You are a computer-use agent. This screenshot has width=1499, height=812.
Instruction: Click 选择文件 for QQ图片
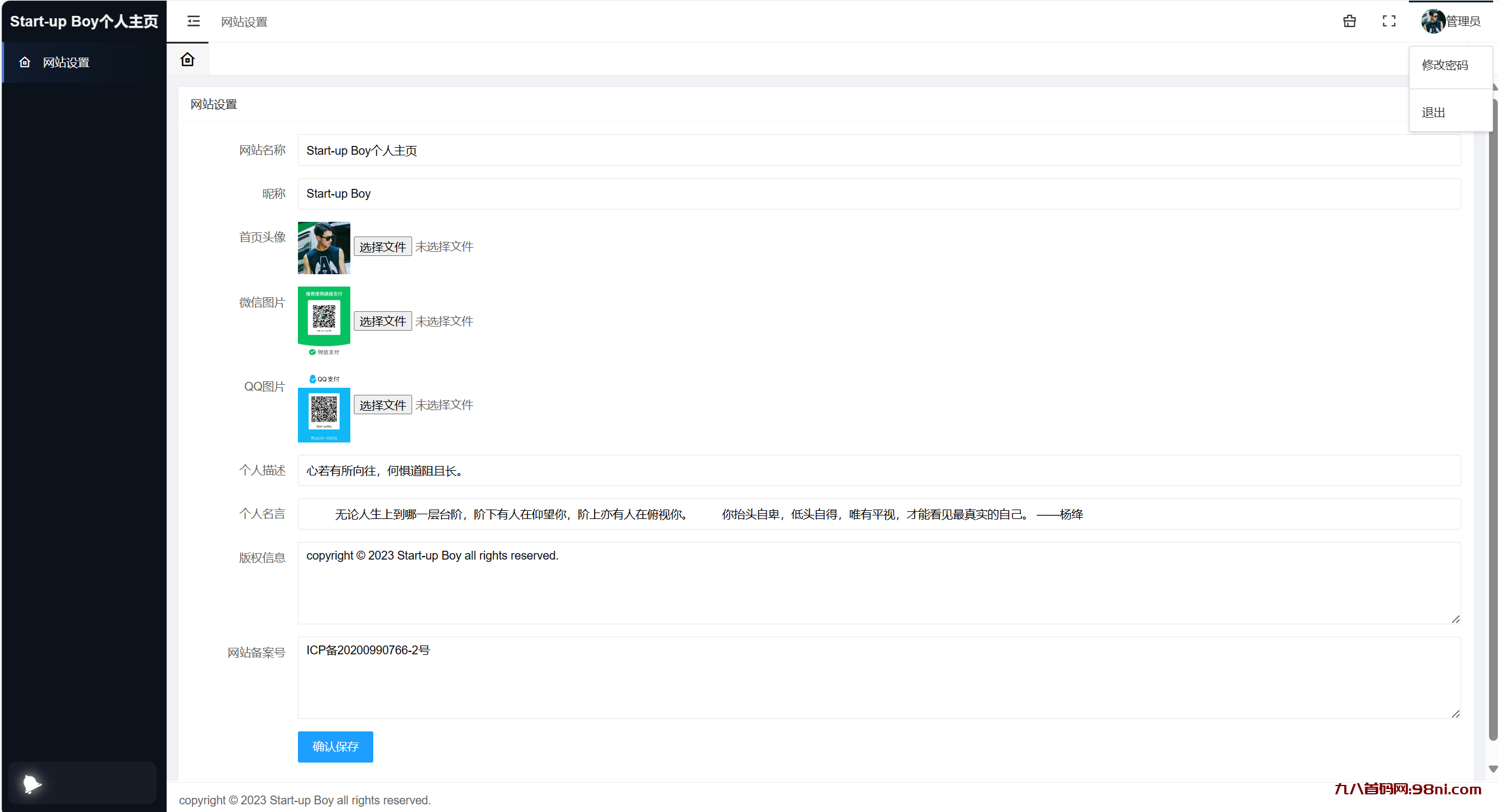[x=383, y=405]
